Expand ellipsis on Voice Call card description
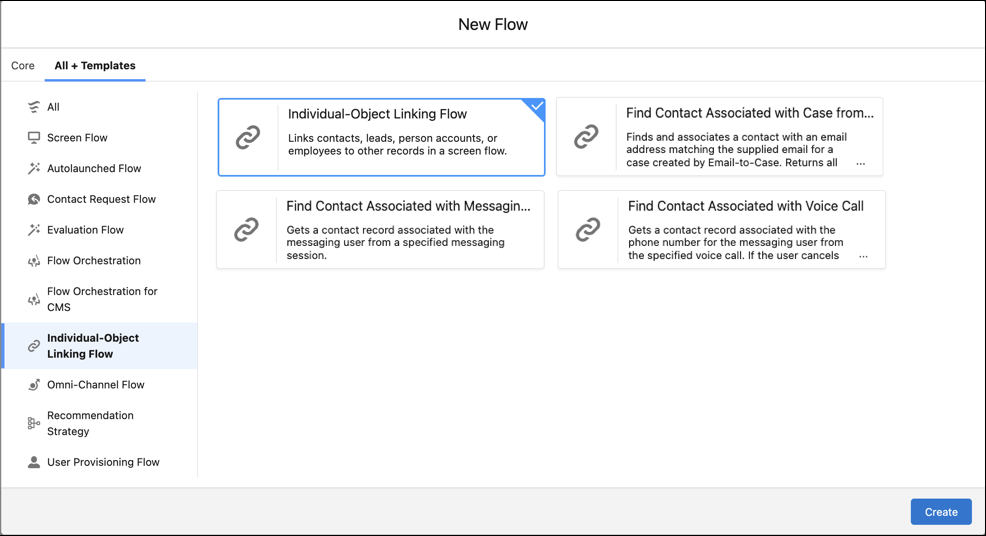The height and width of the screenshot is (536, 986). pos(863,256)
